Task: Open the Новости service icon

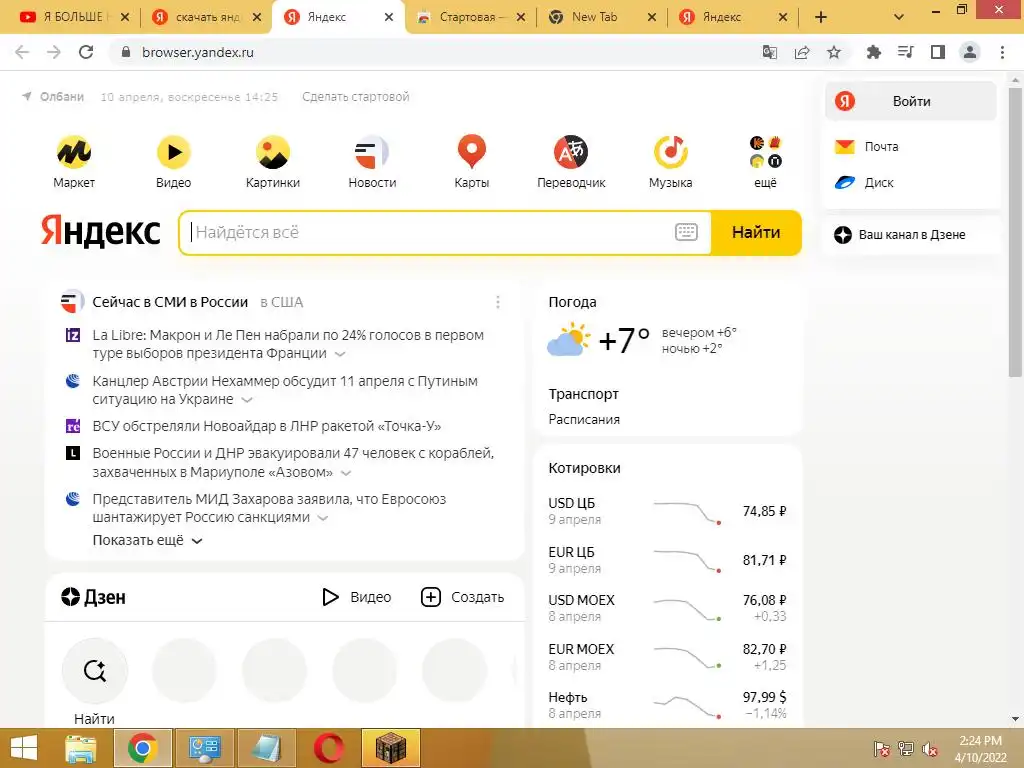Action: pos(372,152)
